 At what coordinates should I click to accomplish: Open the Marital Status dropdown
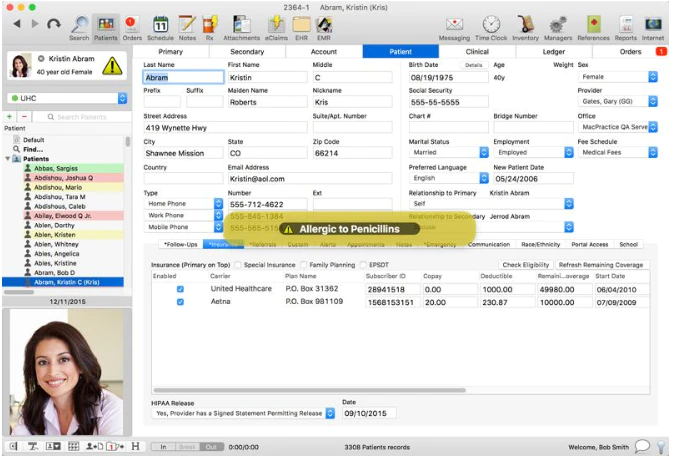pyautogui.click(x=449, y=152)
